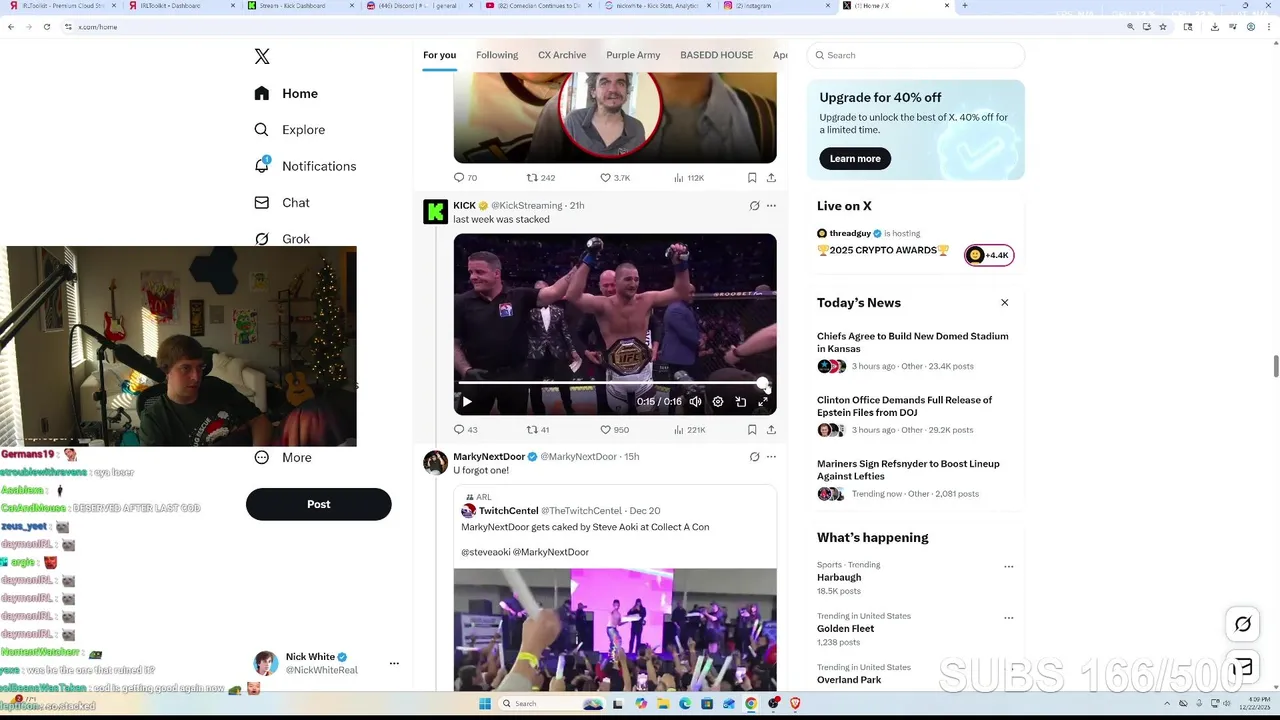Open the quoted TwitchCentel post

[615, 587]
